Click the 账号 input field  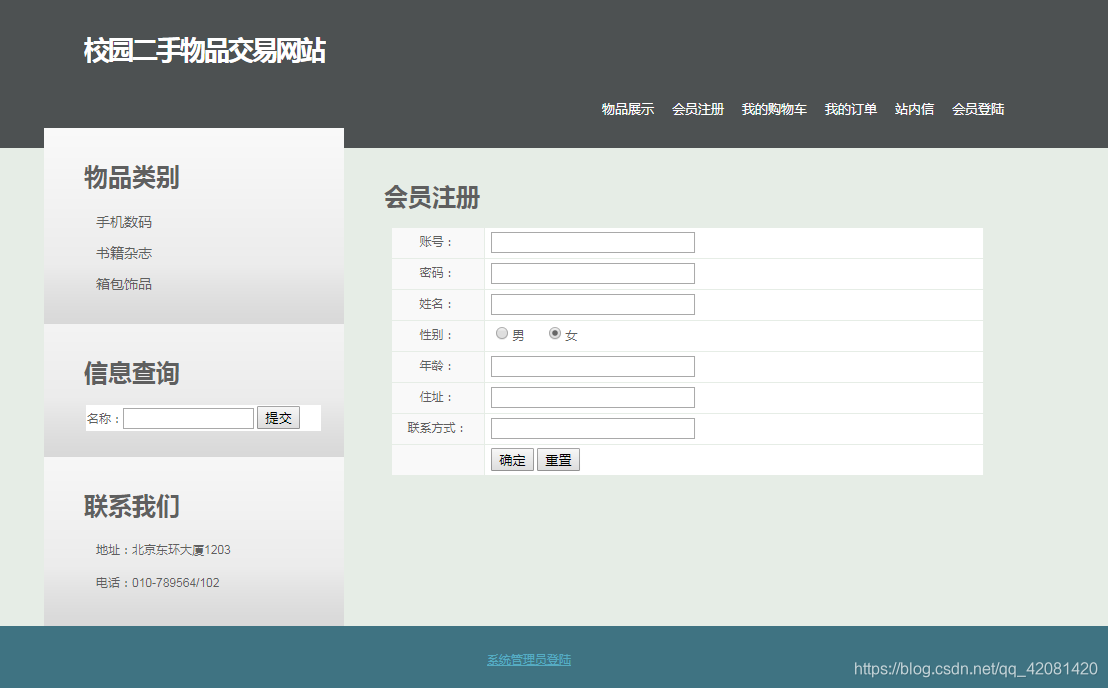tap(591, 242)
